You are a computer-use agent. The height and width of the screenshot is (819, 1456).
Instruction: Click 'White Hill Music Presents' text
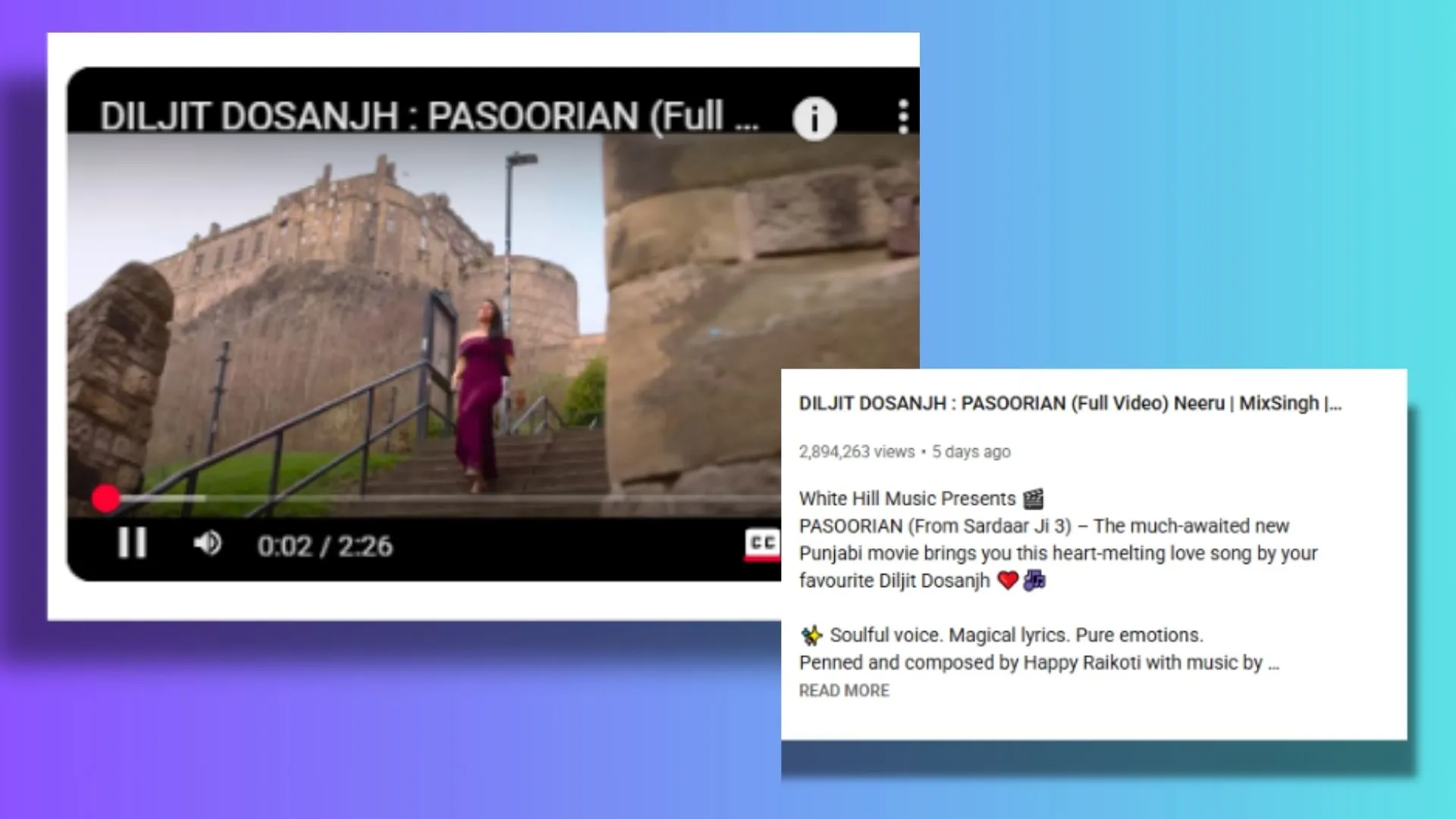(x=906, y=499)
